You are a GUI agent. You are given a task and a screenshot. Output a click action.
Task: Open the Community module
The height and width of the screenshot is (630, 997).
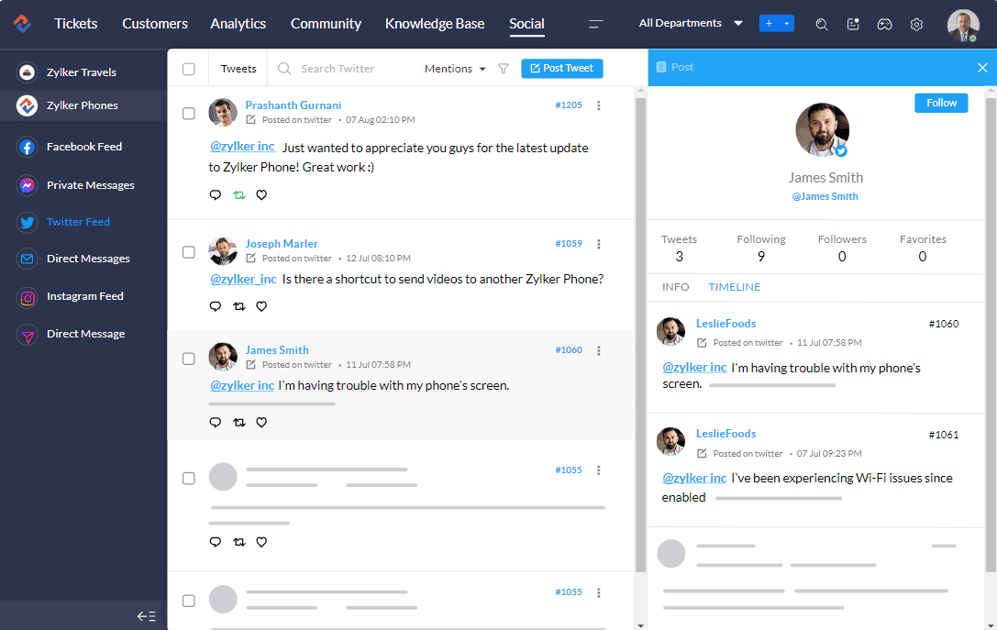click(x=326, y=24)
